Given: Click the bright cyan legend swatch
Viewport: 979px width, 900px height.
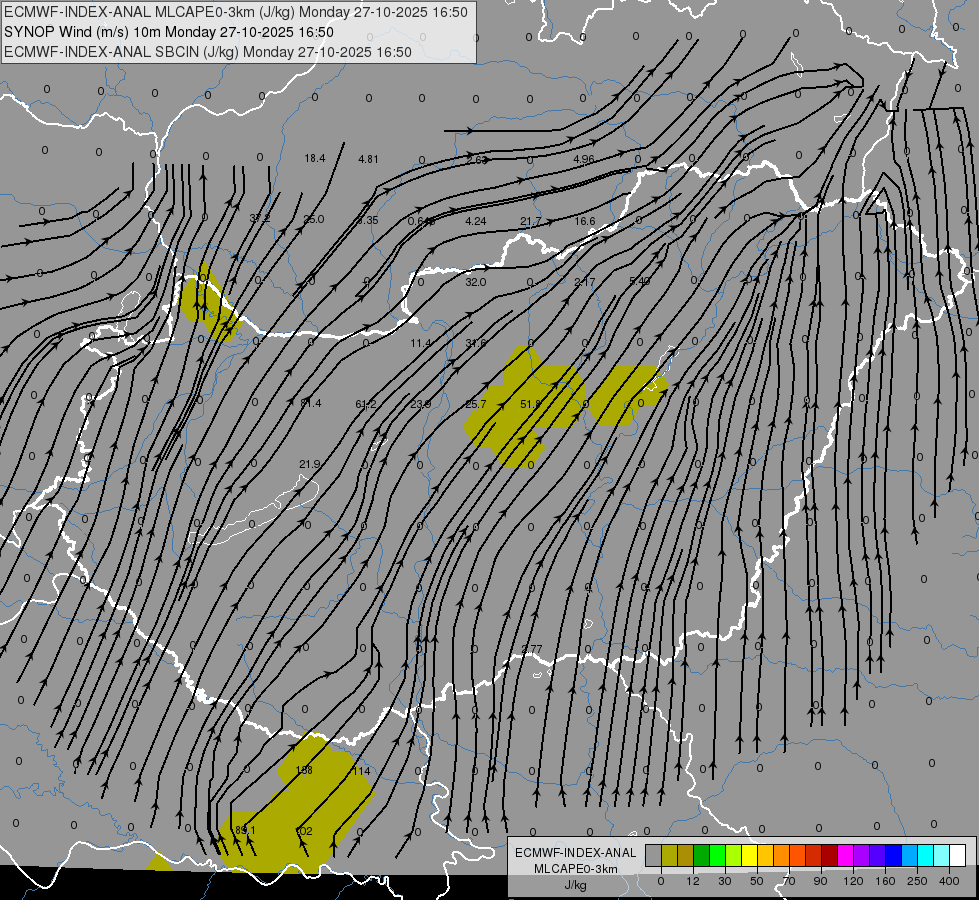Looking at the screenshot, I should tap(926, 855).
